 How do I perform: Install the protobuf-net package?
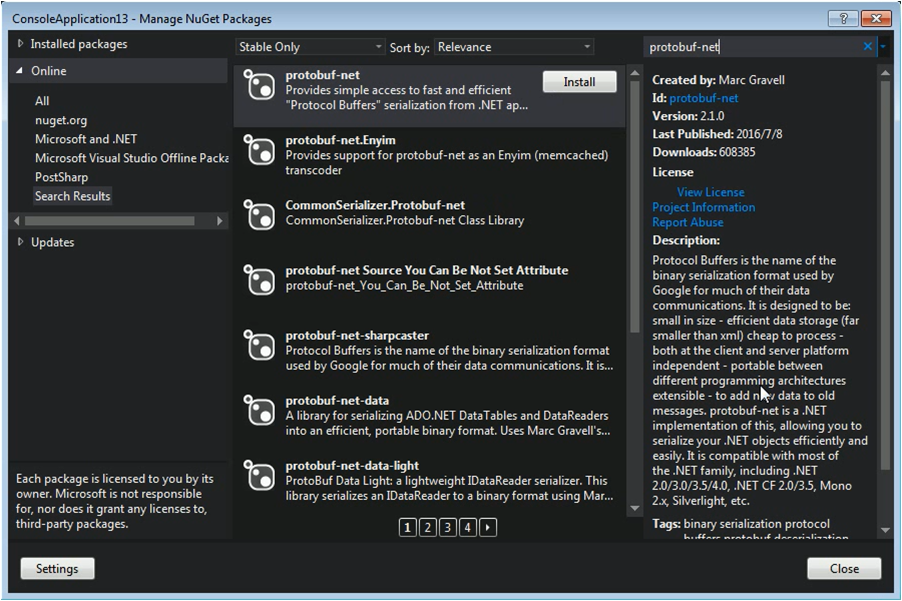579,82
